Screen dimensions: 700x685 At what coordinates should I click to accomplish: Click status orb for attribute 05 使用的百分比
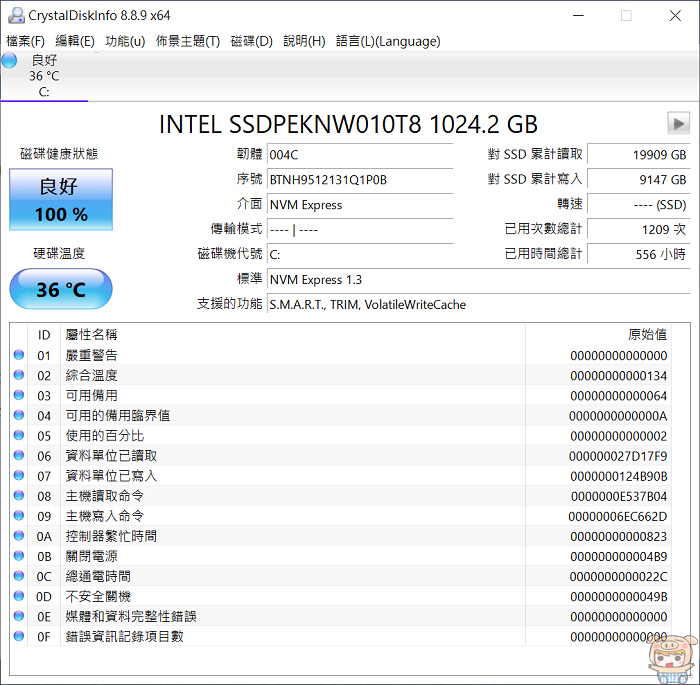[x=19, y=436]
